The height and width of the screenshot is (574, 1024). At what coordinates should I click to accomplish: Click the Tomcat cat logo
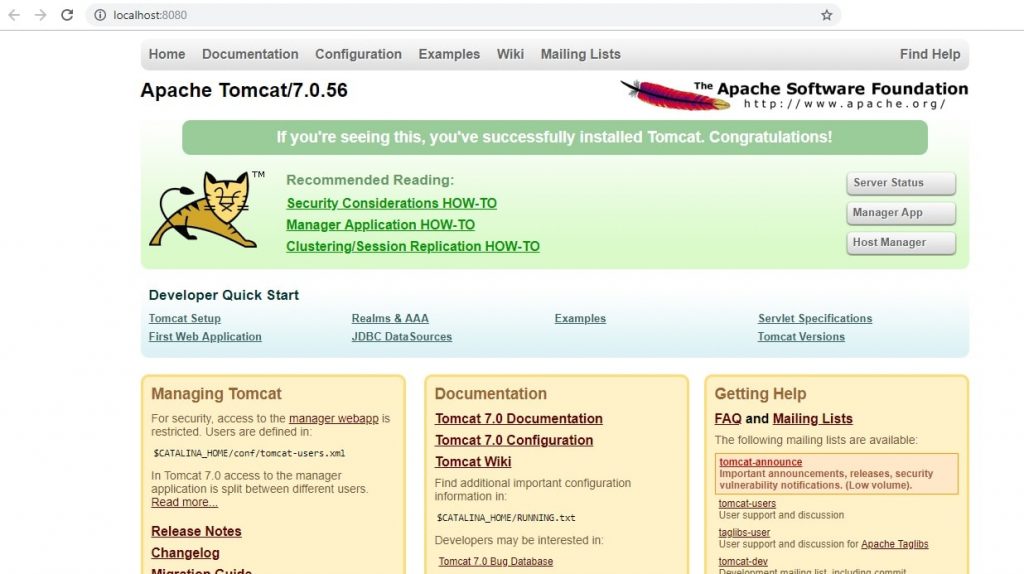[x=204, y=209]
